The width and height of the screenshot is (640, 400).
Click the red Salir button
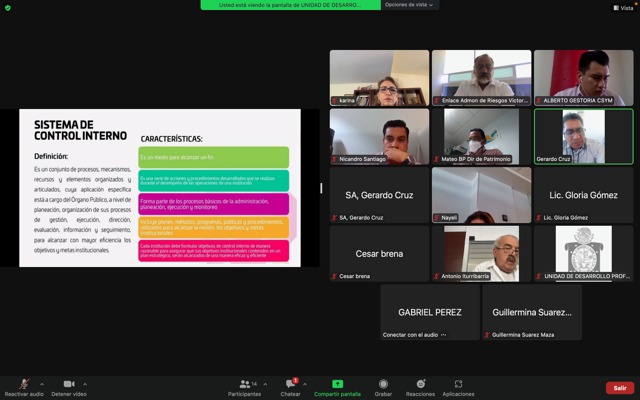(x=619, y=387)
